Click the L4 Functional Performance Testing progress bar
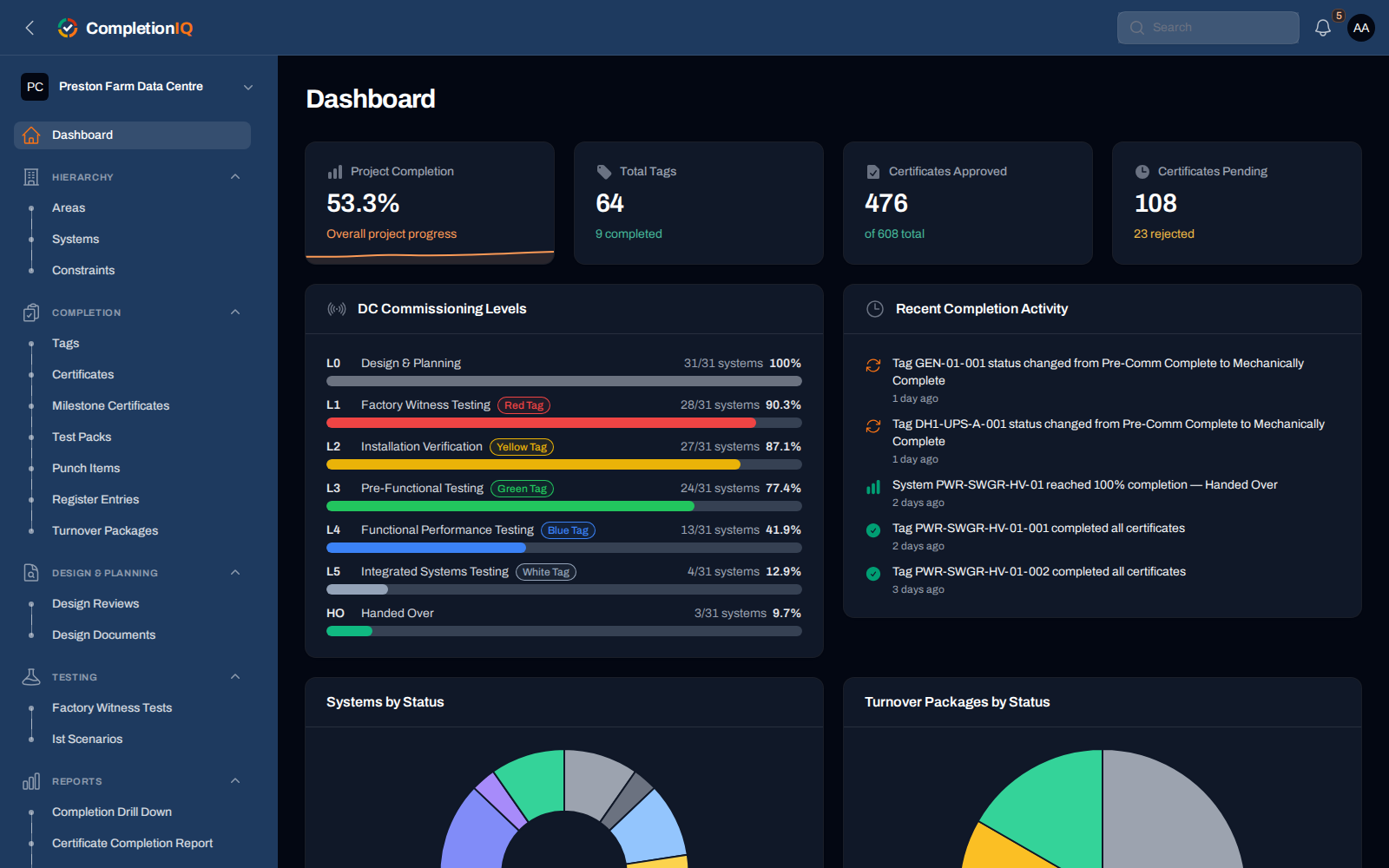1389x868 pixels. [564, 548]
